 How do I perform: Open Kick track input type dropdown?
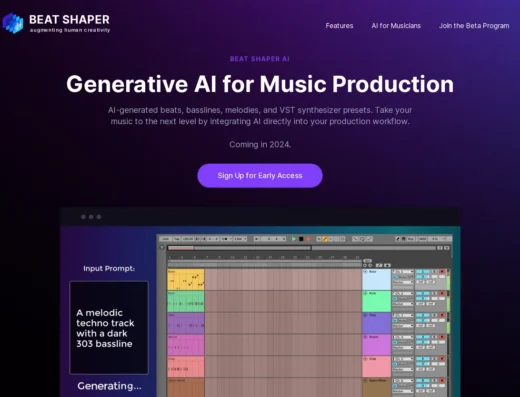click(403, 293)
